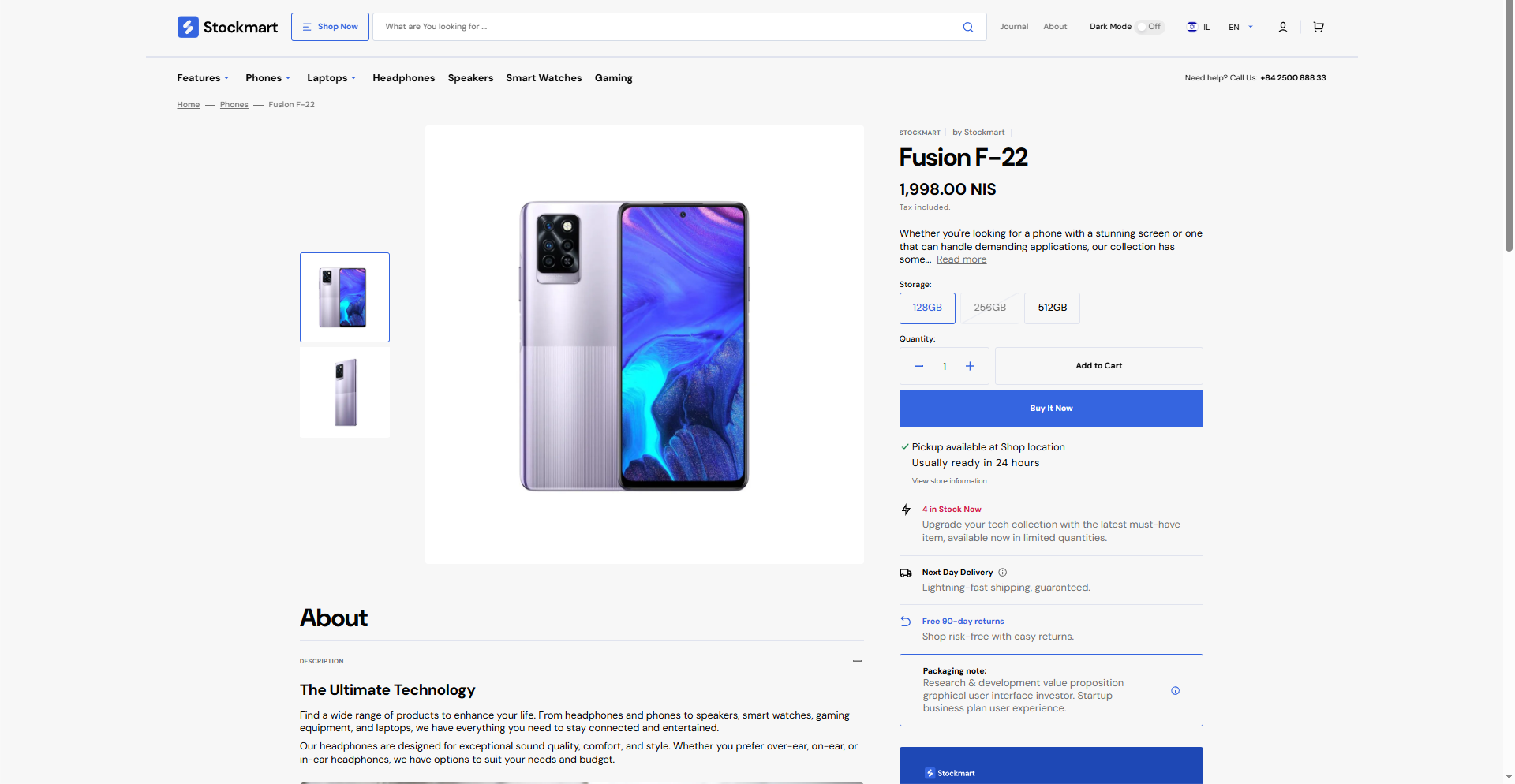Screen dimensions: 1515x784
Task: Click the Read more link
Action: pyautogui.click(x=961, y=259)
